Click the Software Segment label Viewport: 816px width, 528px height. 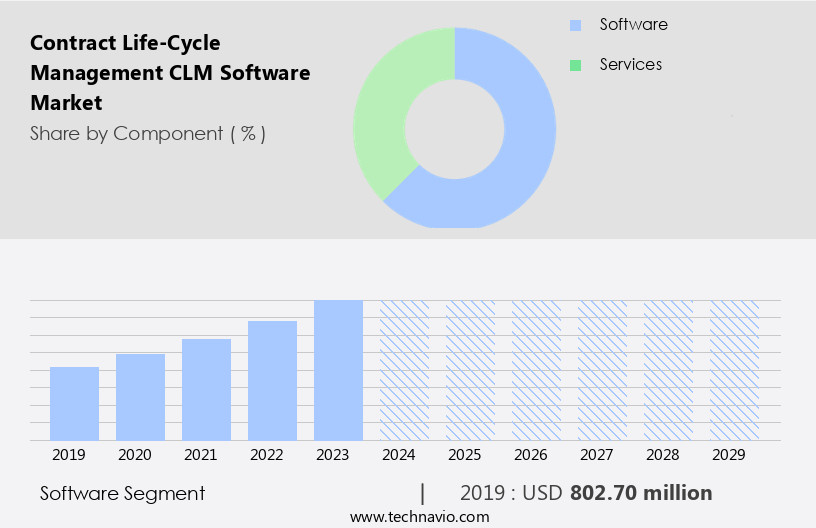pos(122,493)
